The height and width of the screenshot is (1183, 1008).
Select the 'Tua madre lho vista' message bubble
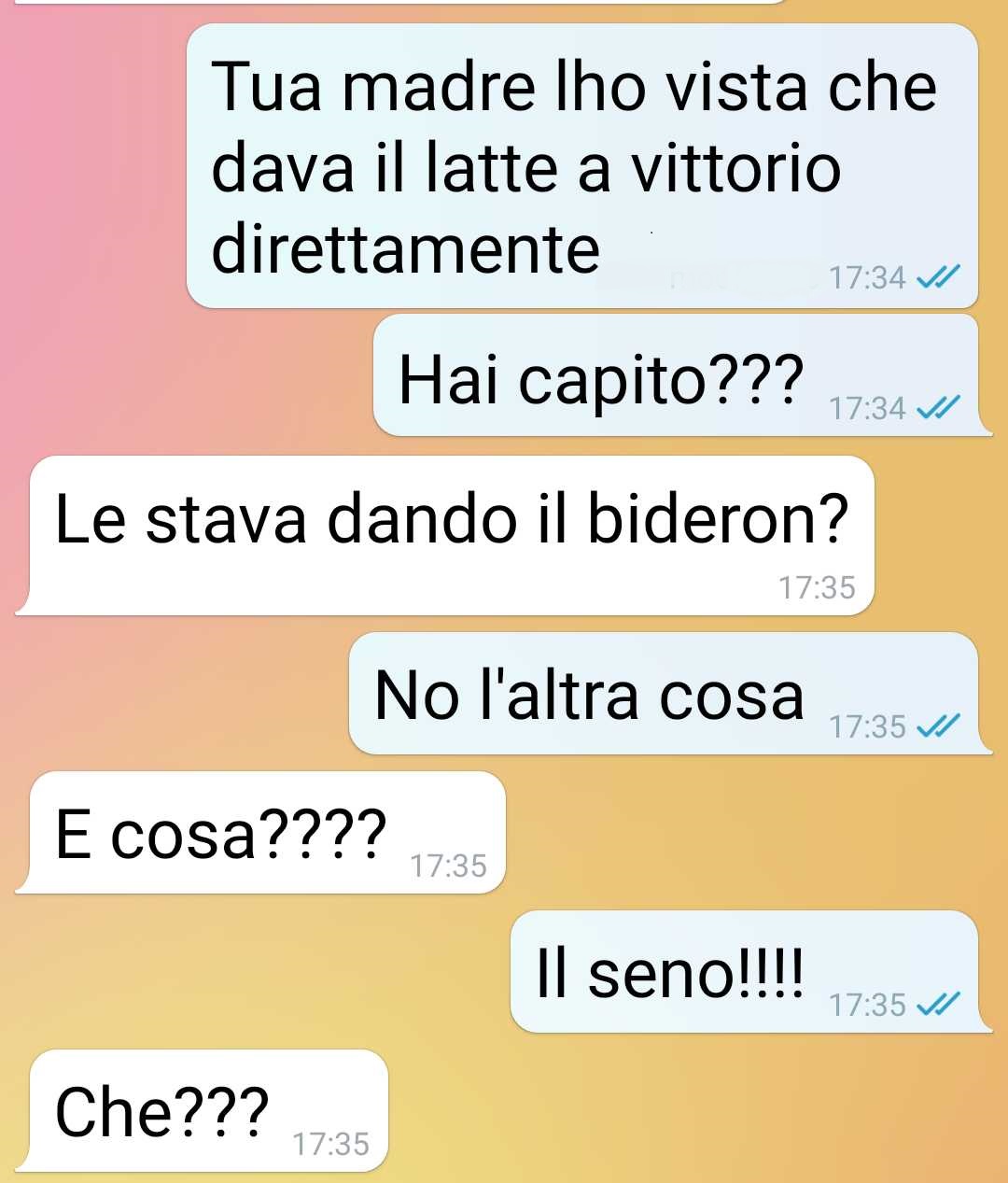coord(582,166)
